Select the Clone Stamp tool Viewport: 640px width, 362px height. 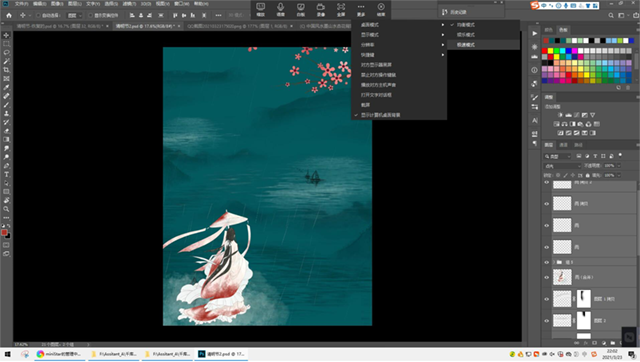[x=6, y=113]
